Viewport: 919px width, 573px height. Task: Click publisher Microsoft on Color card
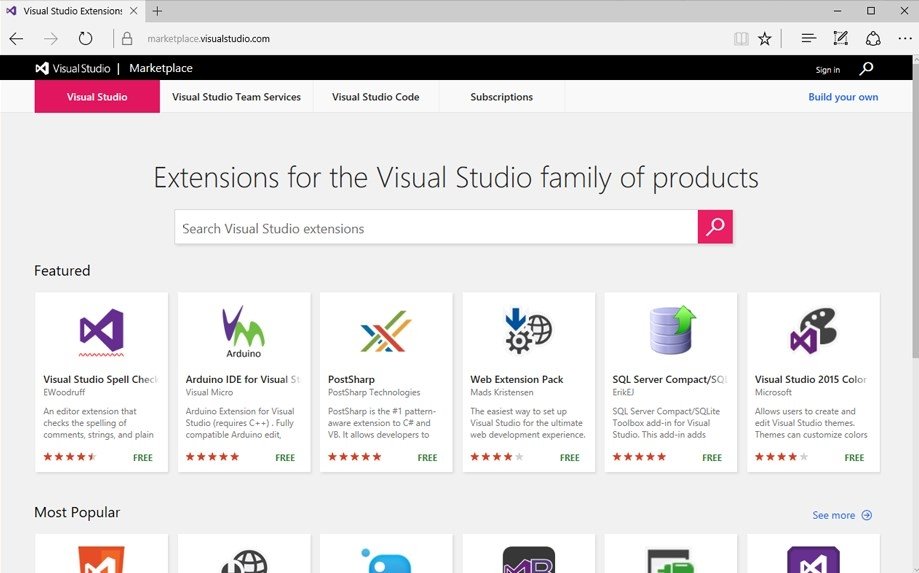click(x=773, y=392)
